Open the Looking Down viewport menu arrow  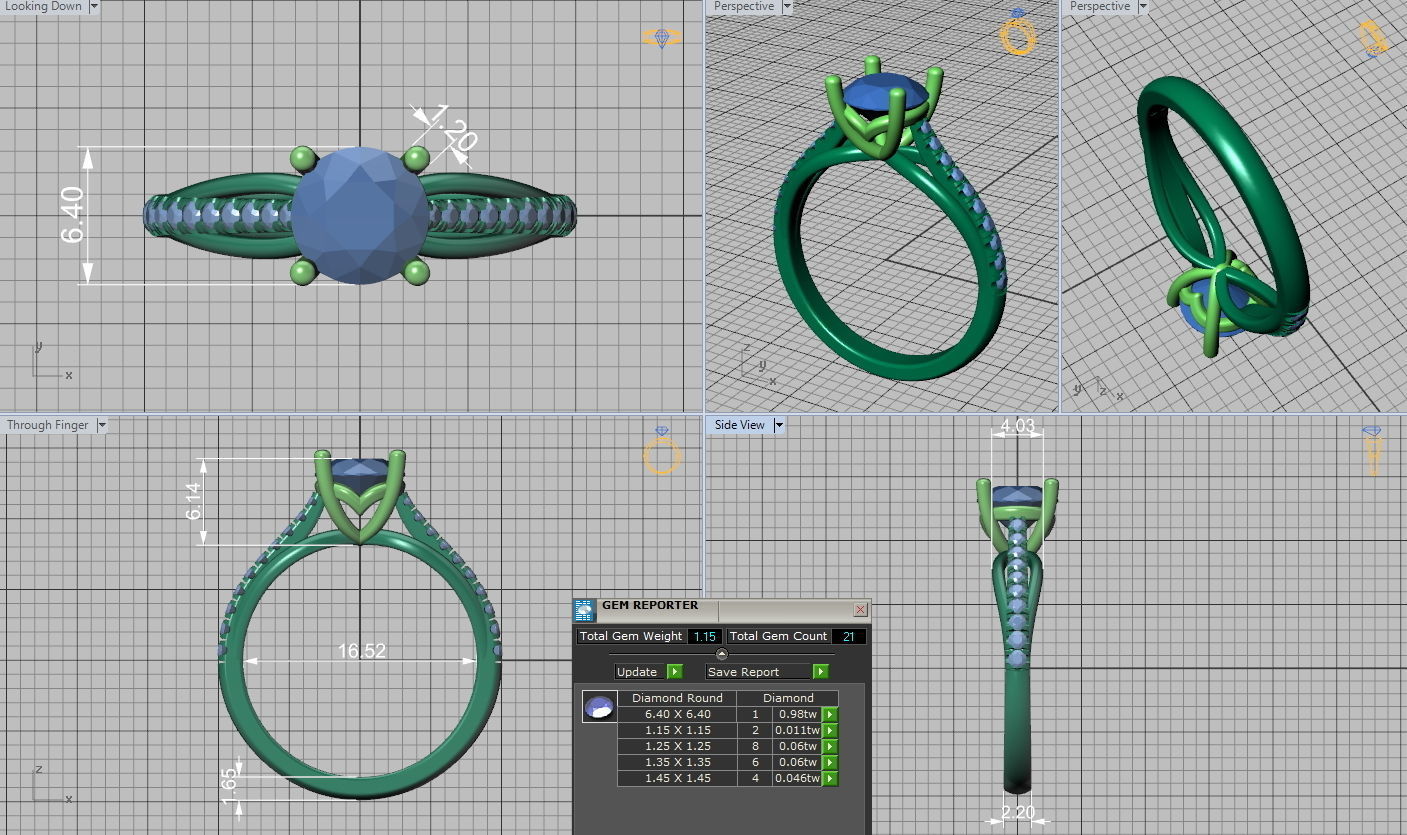[x=94, y=6]
